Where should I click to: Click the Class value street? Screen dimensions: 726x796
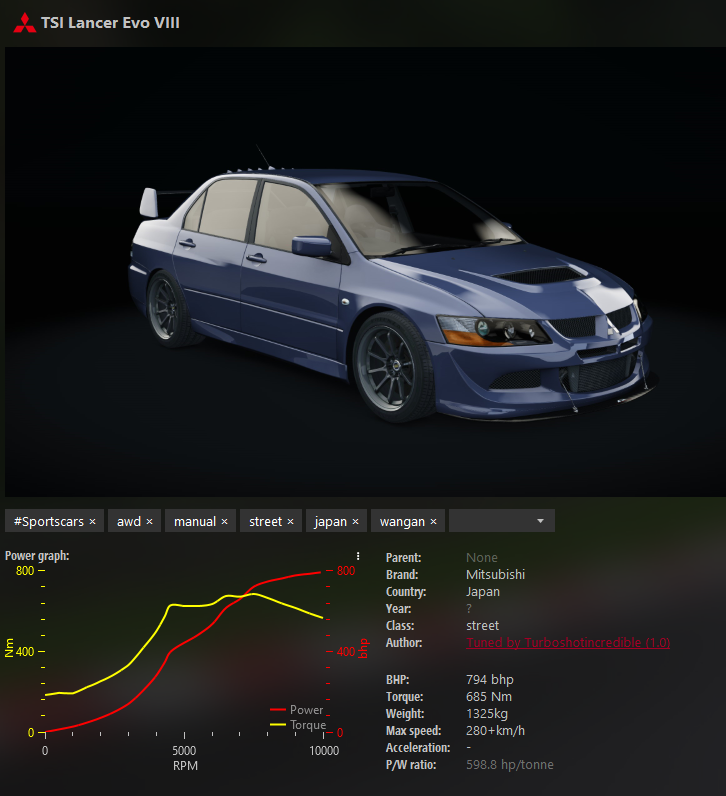(482, 625)
